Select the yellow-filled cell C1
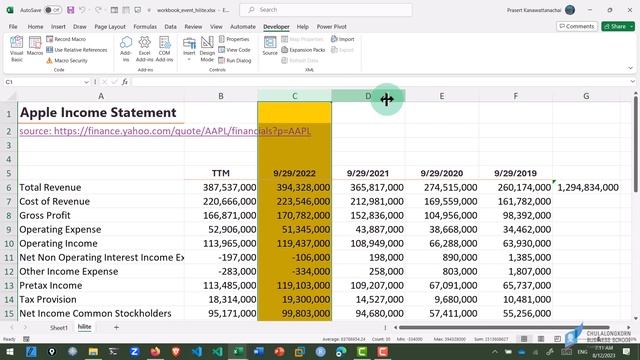This screenshot has width=640, height=360. click(294, 112)
